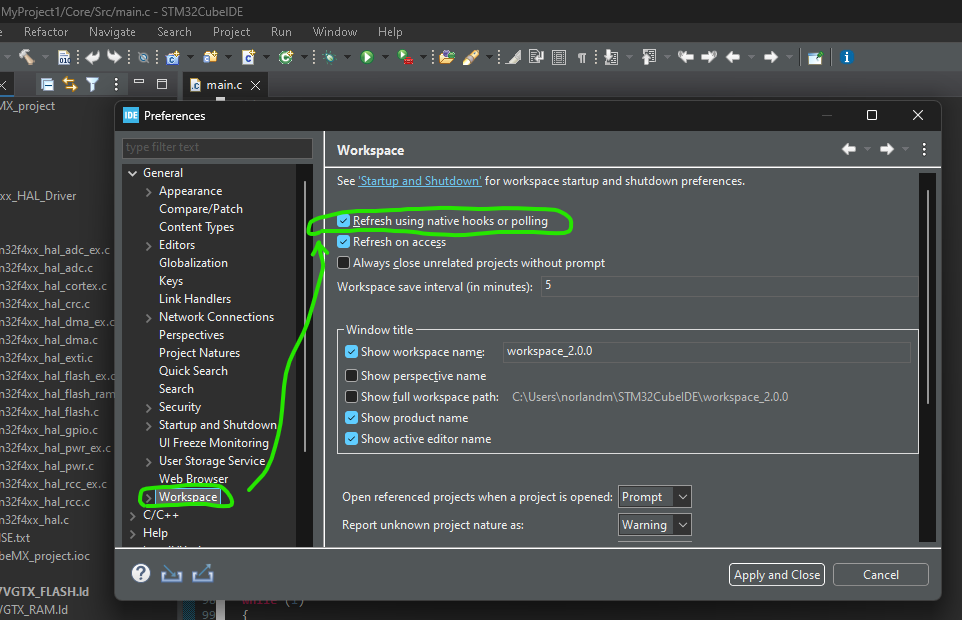Viewport: 962px width, 620px height.
Task: Select the main.c editor tab
Action: coord(224,85)
